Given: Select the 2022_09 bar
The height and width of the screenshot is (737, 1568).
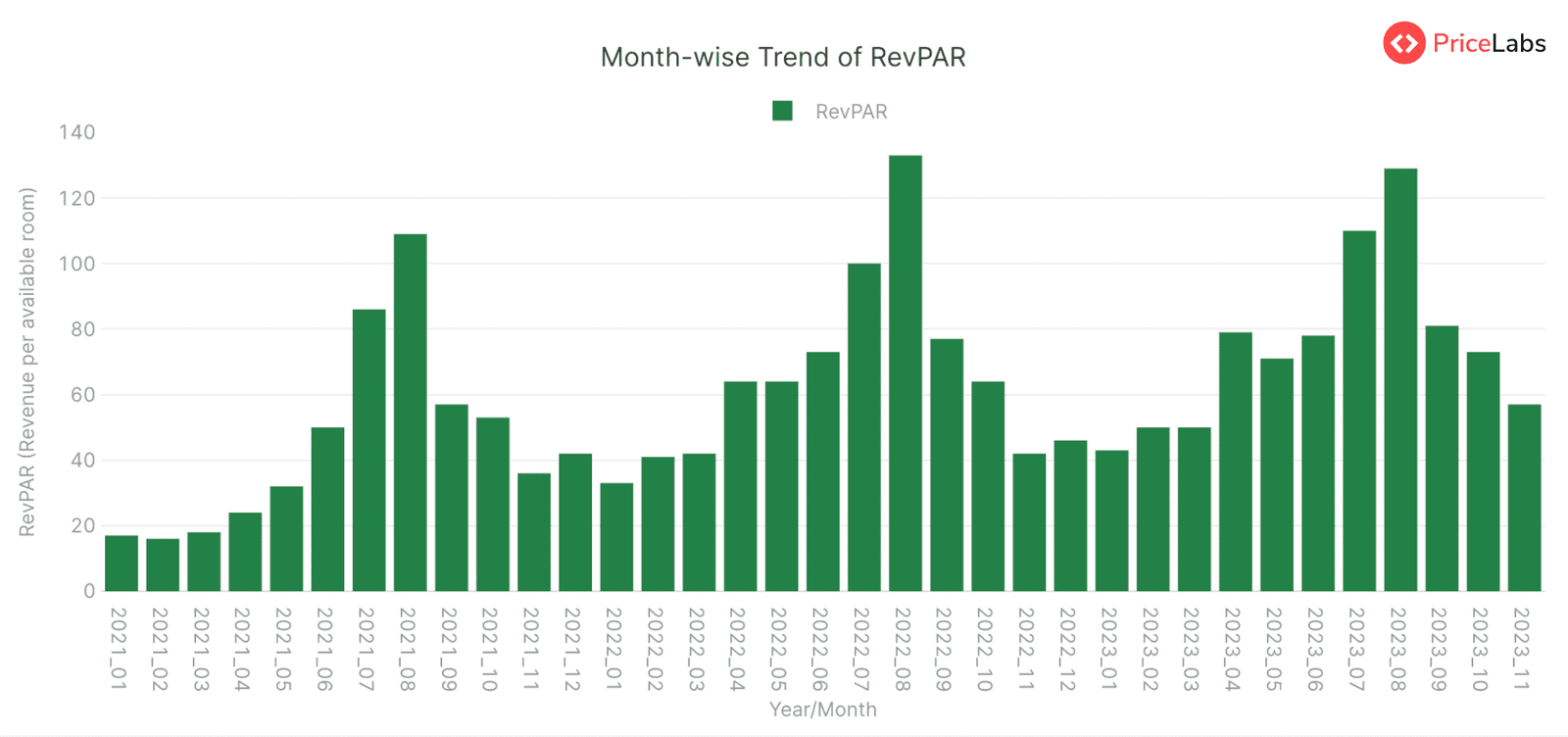Looking at the screenshot, I should pyautogui.click(x=947, y=466).
